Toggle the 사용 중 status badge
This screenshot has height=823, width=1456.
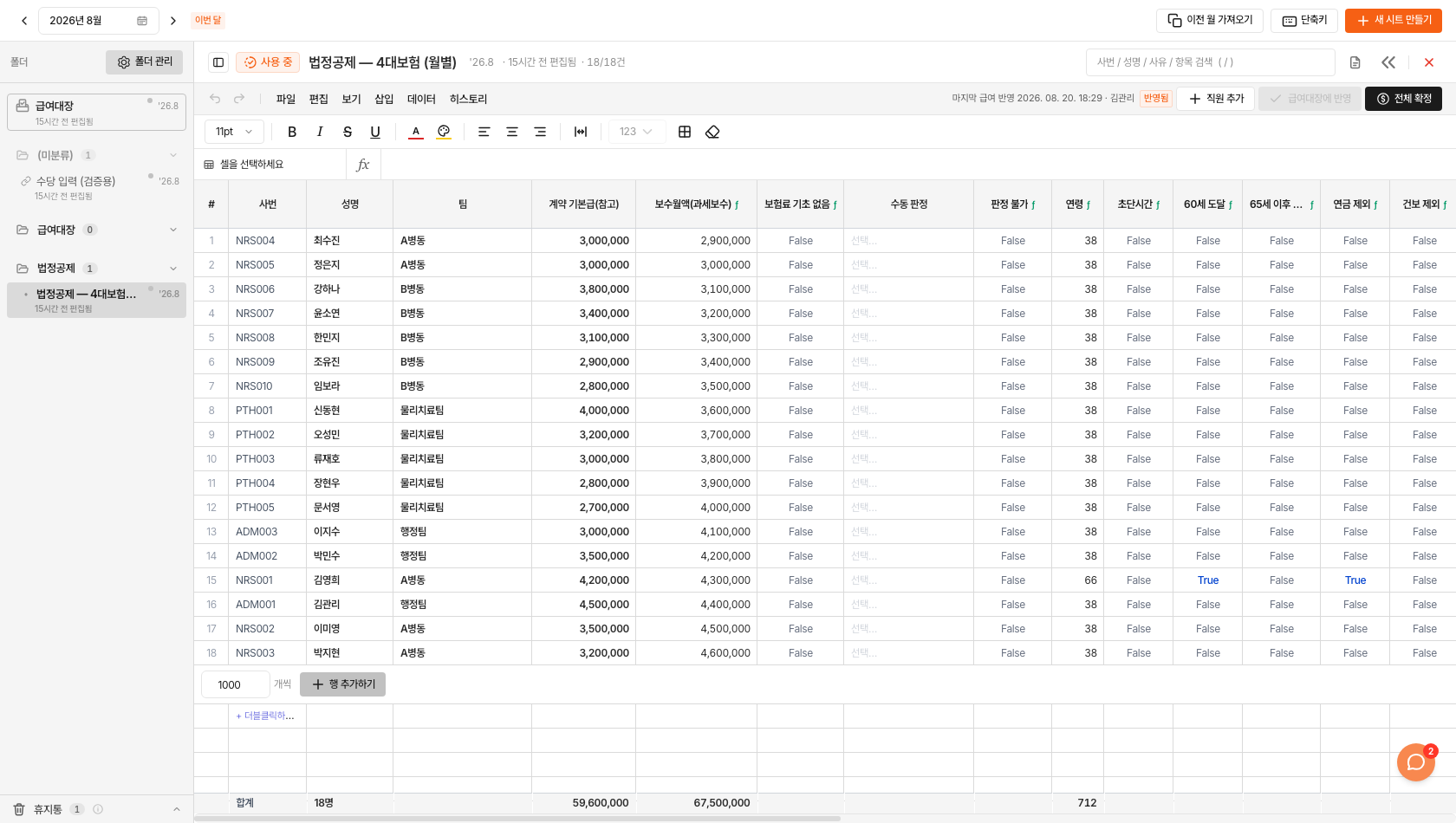[268, 62]
